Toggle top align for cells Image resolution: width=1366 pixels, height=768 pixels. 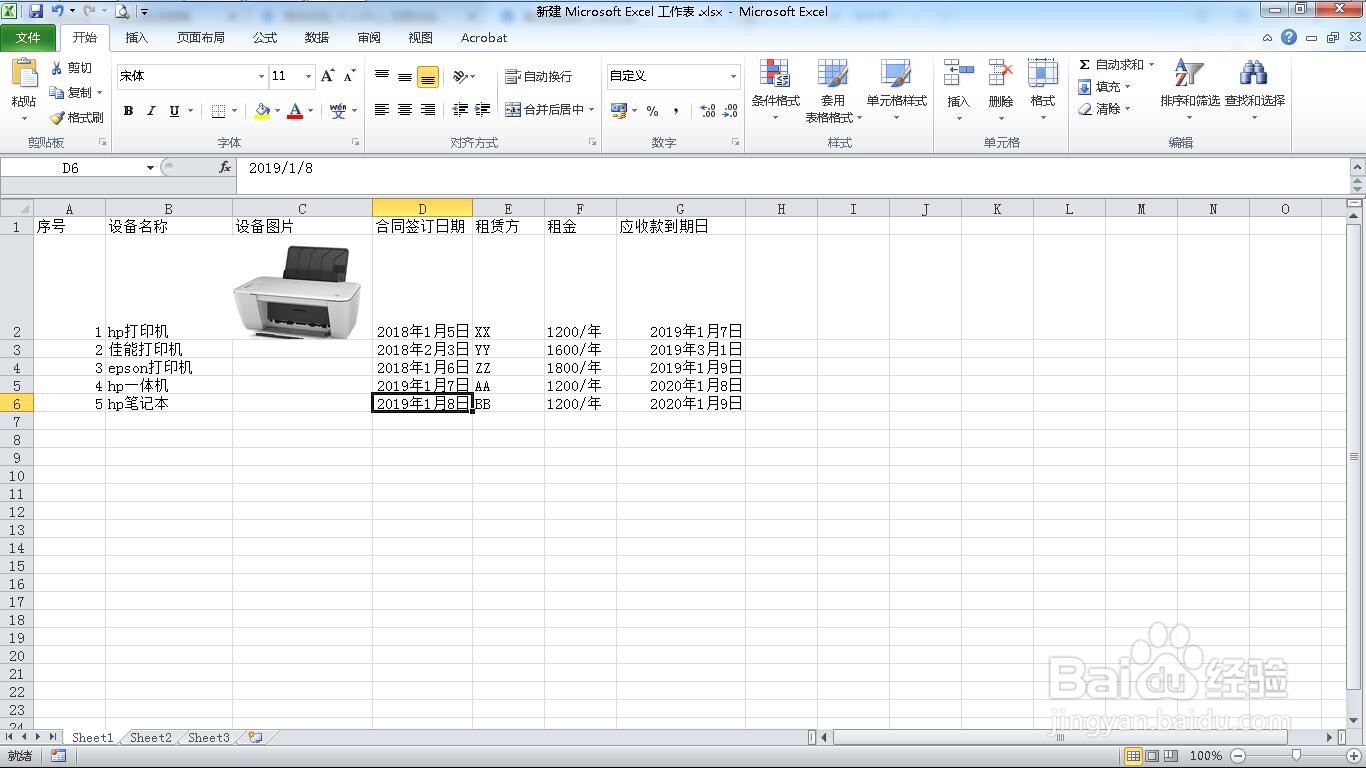point(382,76)
